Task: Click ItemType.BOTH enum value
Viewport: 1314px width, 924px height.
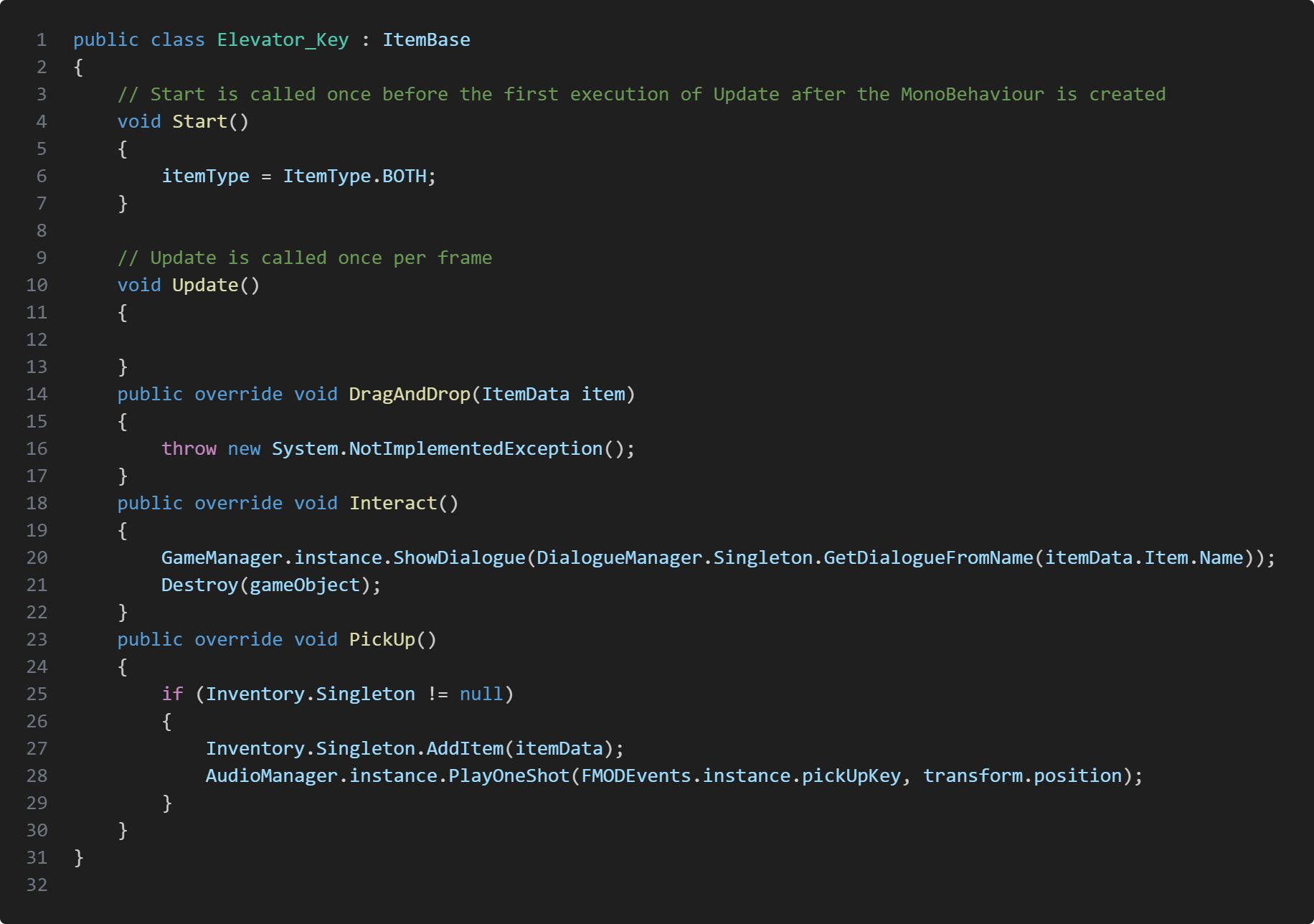Action: (404, 176)
